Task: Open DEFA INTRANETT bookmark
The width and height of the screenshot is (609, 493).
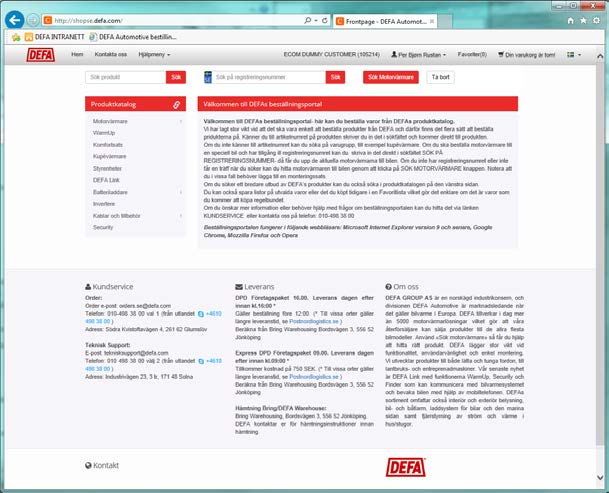Action: pos(54,37)
